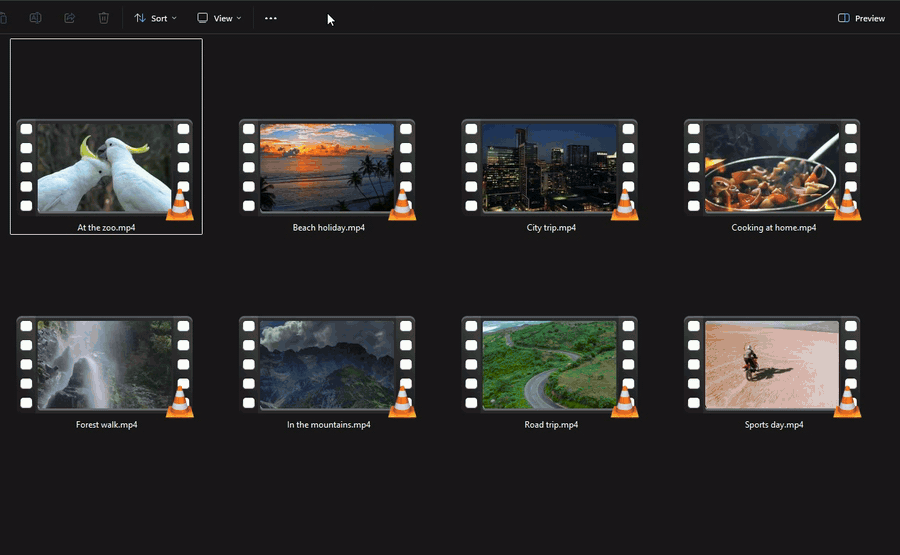Select the Road trip.mp4 thumbnail
Screen dimensions: 900x555
[x=550, y=364]
